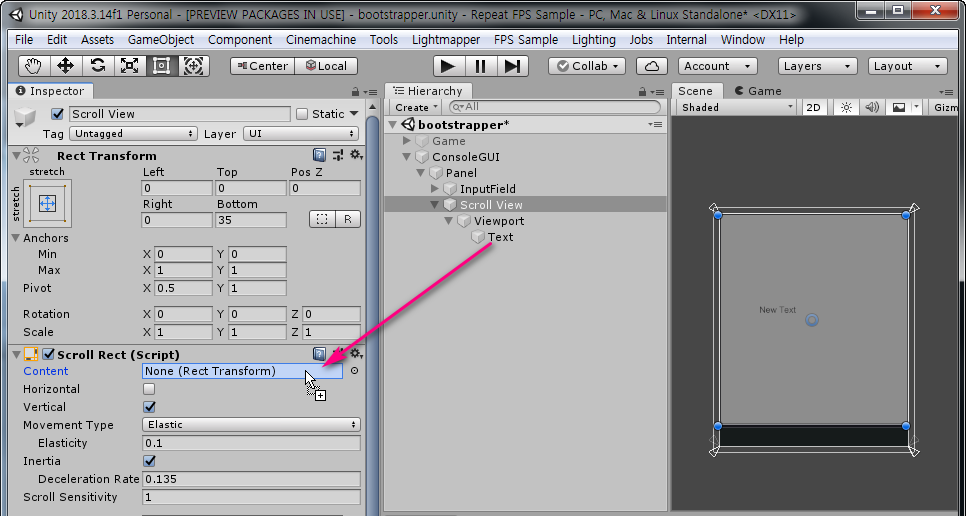Open the Window menu
Viewport: 966px width, 516px height.
click(742, 39)
